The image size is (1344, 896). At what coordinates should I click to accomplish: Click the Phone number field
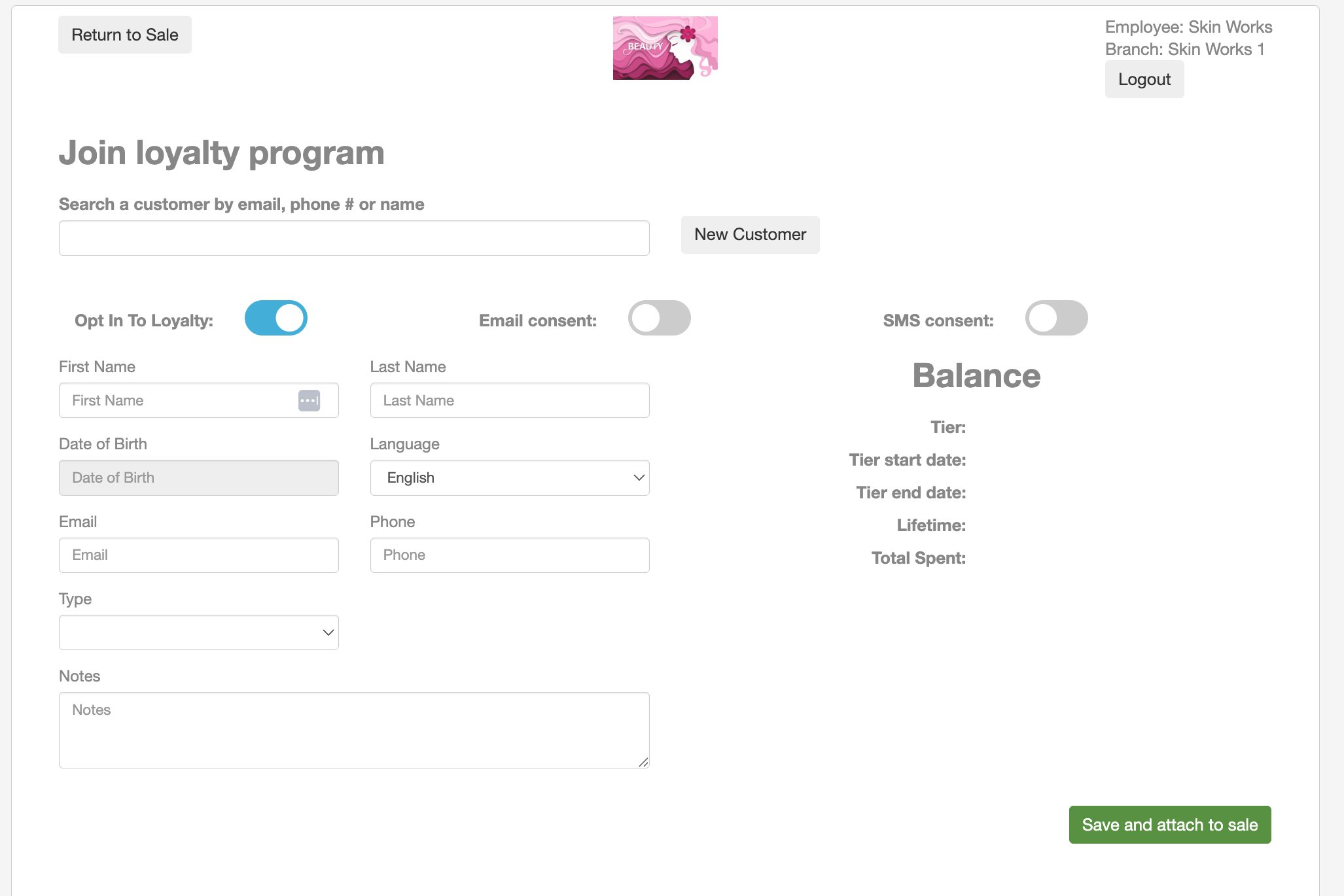click(509, 555)
